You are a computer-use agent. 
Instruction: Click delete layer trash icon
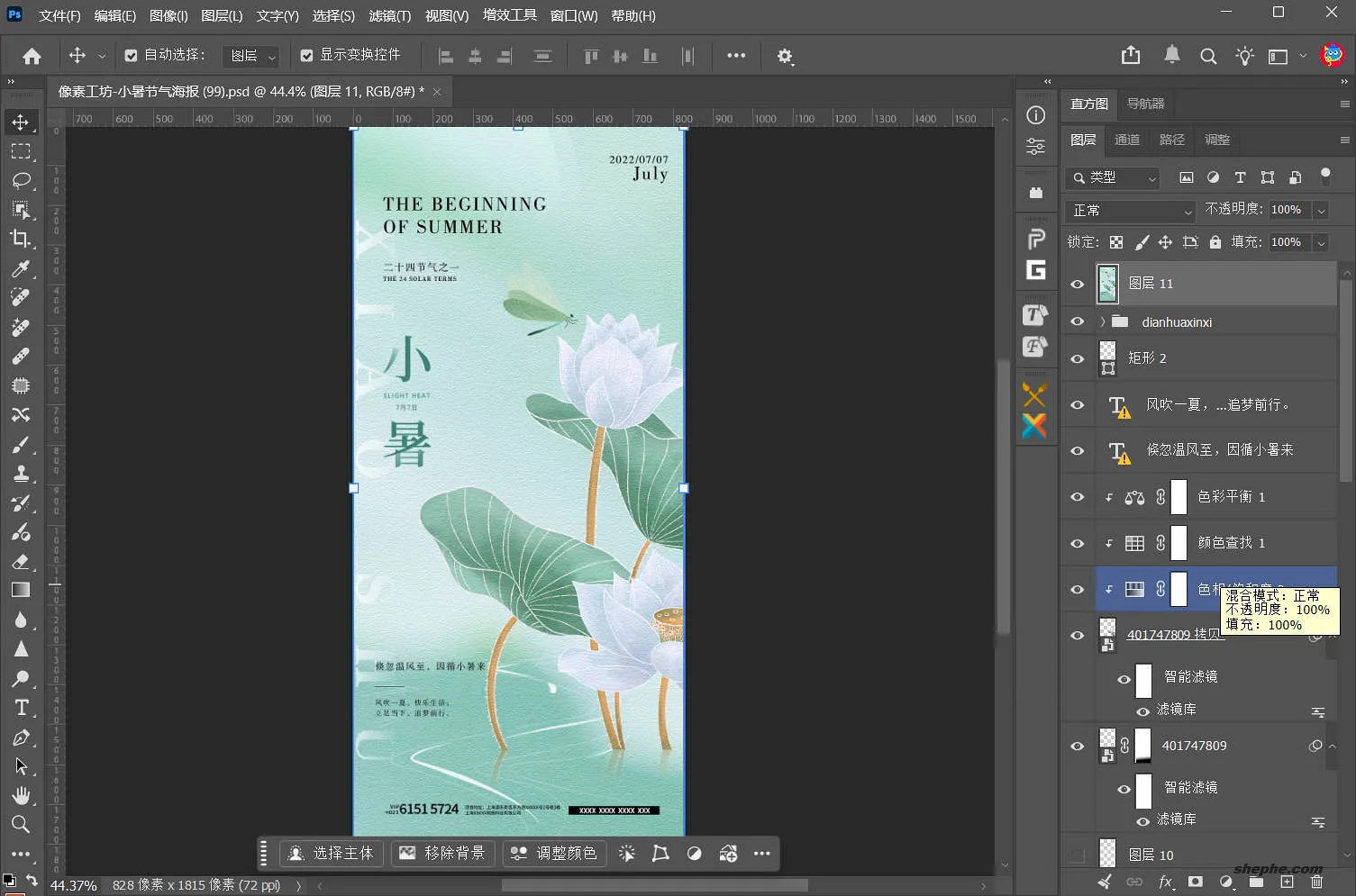click(x=1316, y=882)
